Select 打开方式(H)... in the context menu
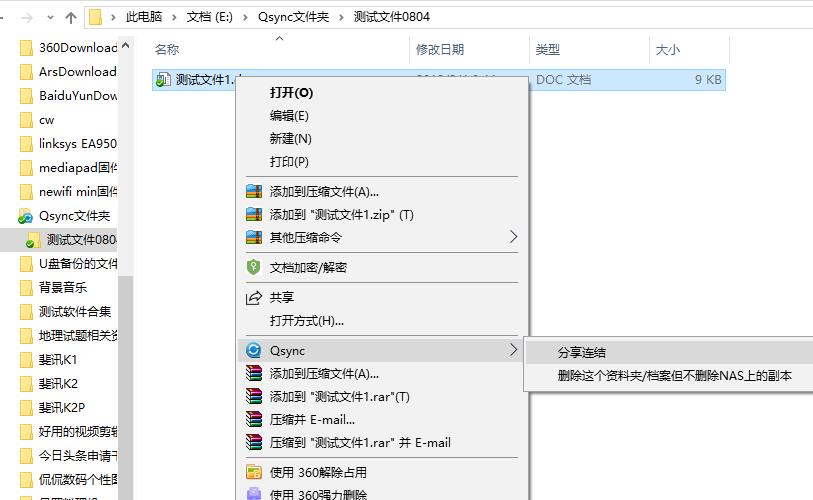This screenshot has height=500, width=813. (306, 321)
